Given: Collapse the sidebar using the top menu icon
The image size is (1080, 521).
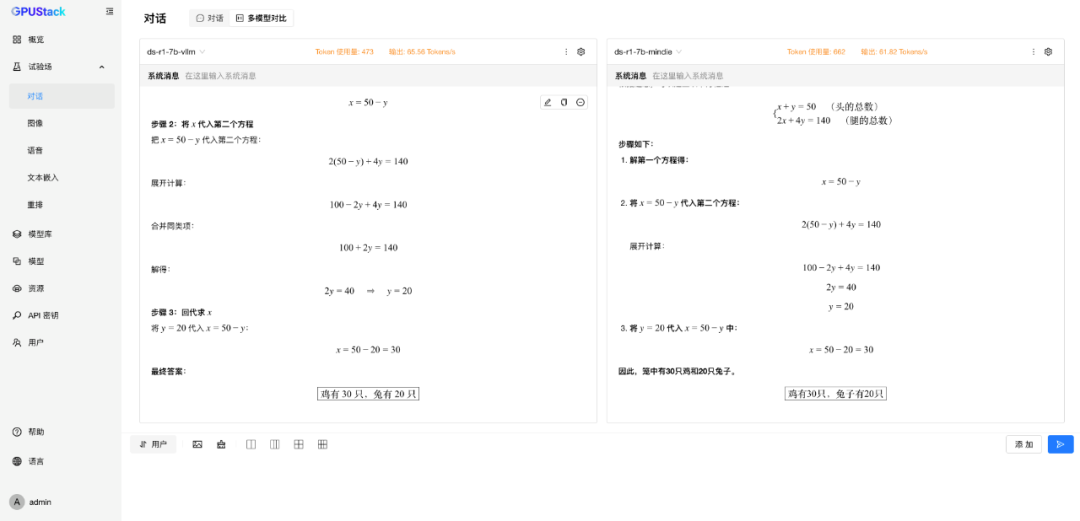Looking at the screenshot, I should coord(110,11).
